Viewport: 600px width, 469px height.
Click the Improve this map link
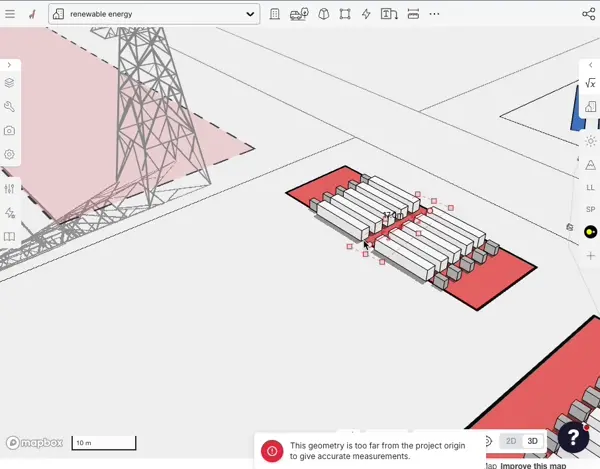tap(533, 465)
